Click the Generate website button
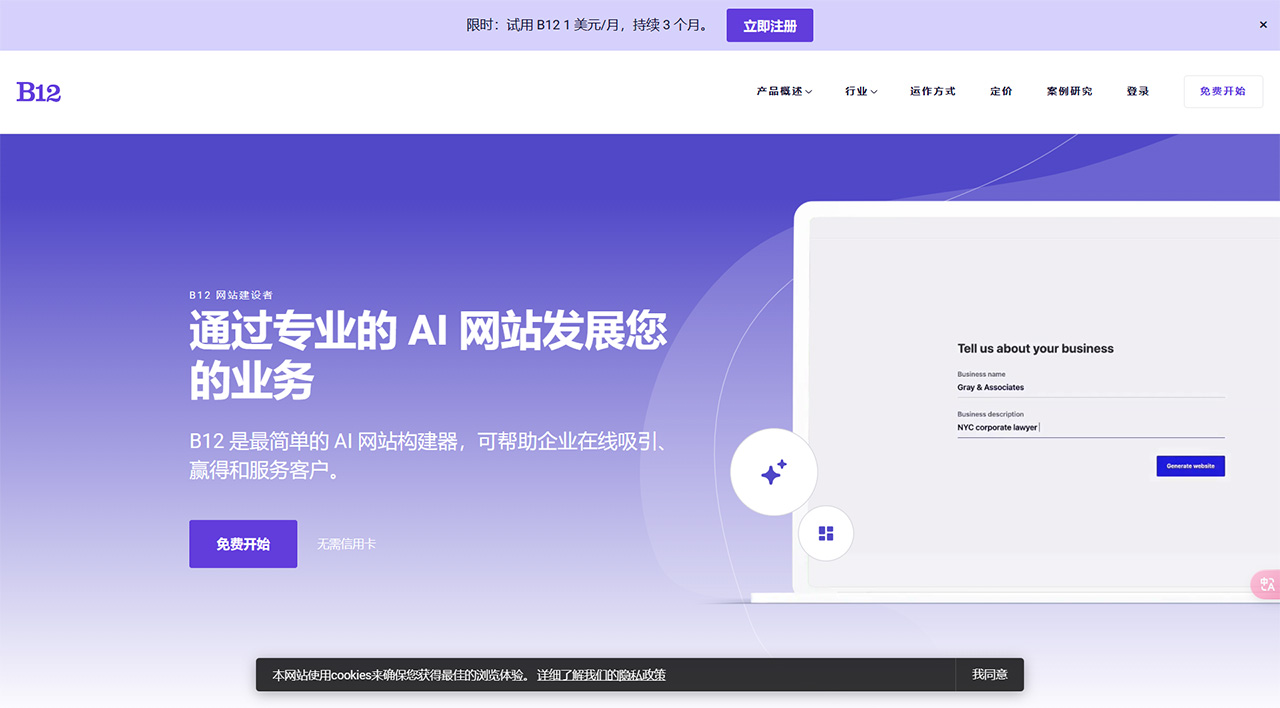 tap(1190, 466)
